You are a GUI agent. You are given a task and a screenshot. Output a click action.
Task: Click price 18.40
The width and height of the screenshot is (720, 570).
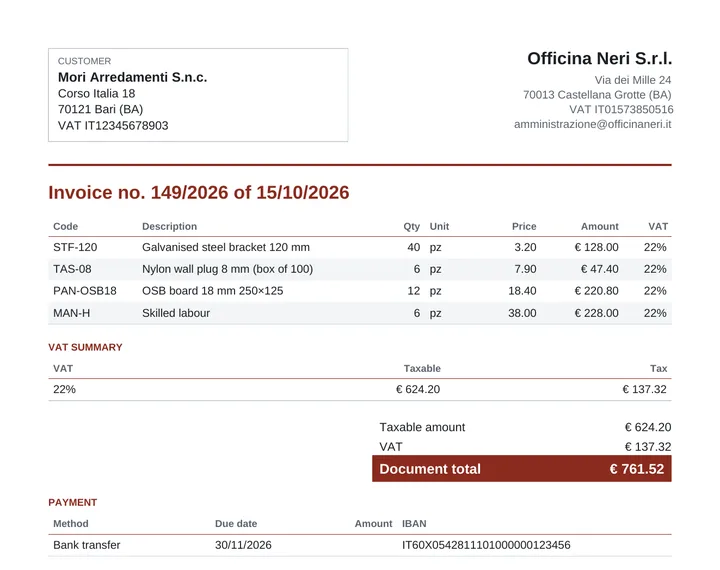pos(522,291)
